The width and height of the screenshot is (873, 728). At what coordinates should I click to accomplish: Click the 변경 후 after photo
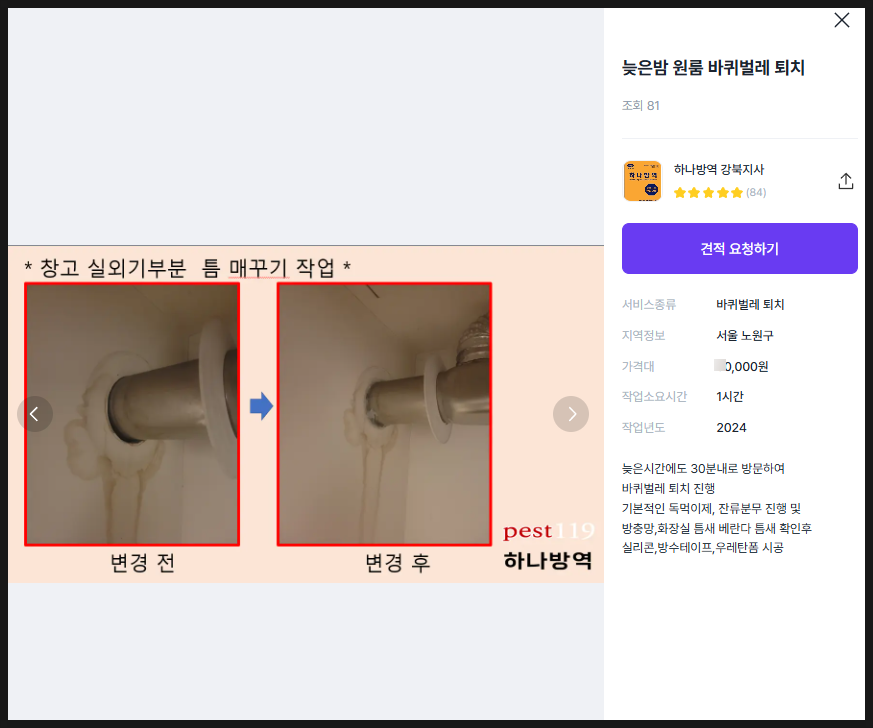point(384,414)
